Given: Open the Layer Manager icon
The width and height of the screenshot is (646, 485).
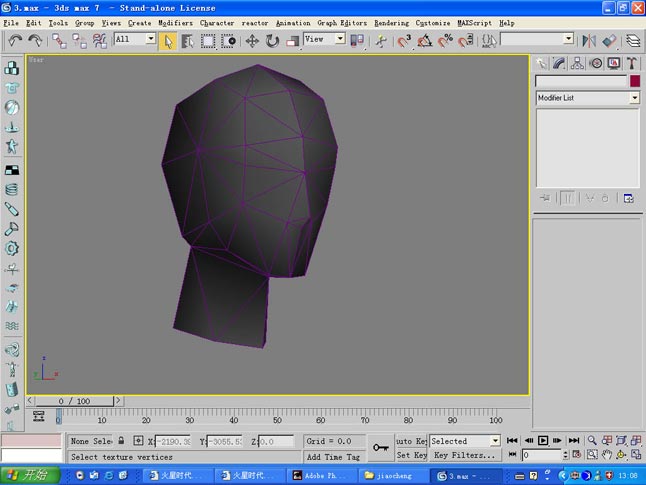Looking at the screenshot, I should click(633, 41).
